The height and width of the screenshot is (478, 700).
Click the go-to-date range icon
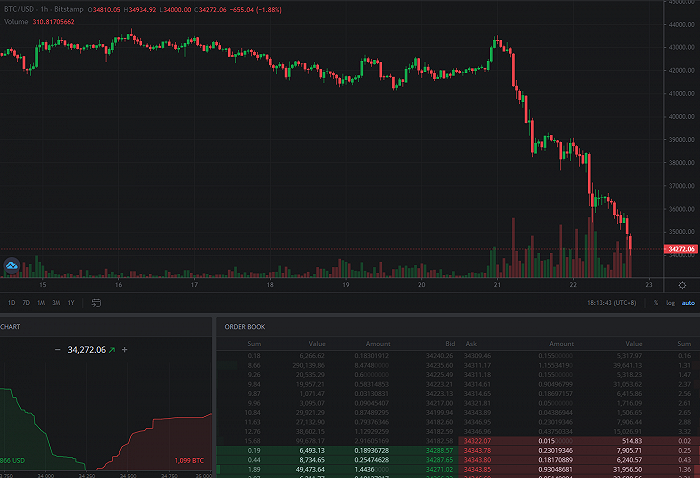click(96, 303)
